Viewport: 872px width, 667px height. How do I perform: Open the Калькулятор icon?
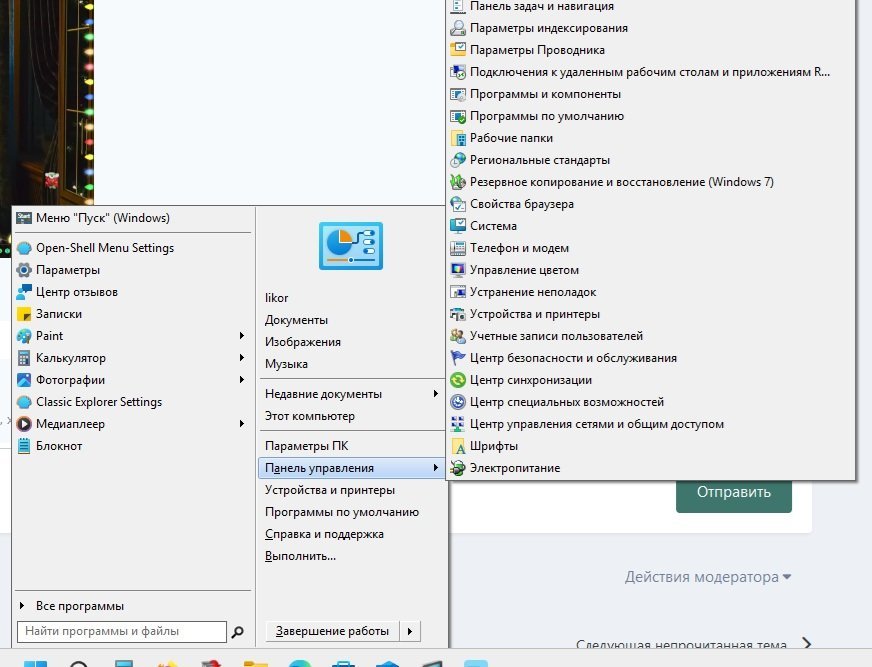tap(24, 358)
